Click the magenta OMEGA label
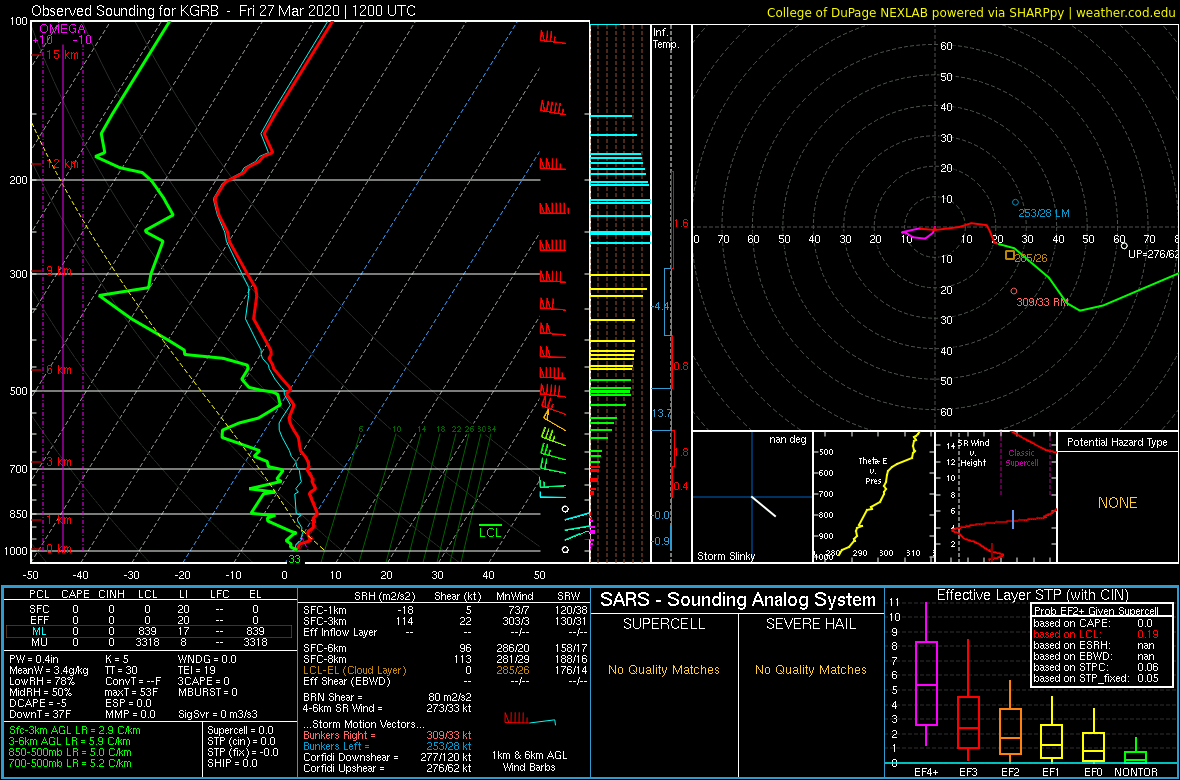 62,29
